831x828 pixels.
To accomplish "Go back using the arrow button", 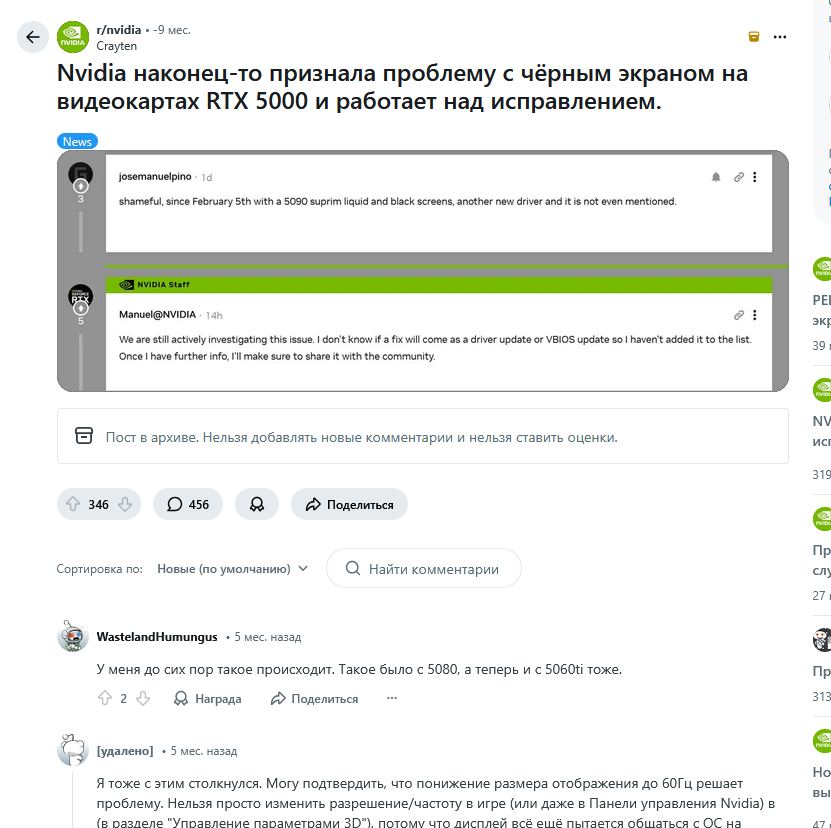I will [33, 37].
